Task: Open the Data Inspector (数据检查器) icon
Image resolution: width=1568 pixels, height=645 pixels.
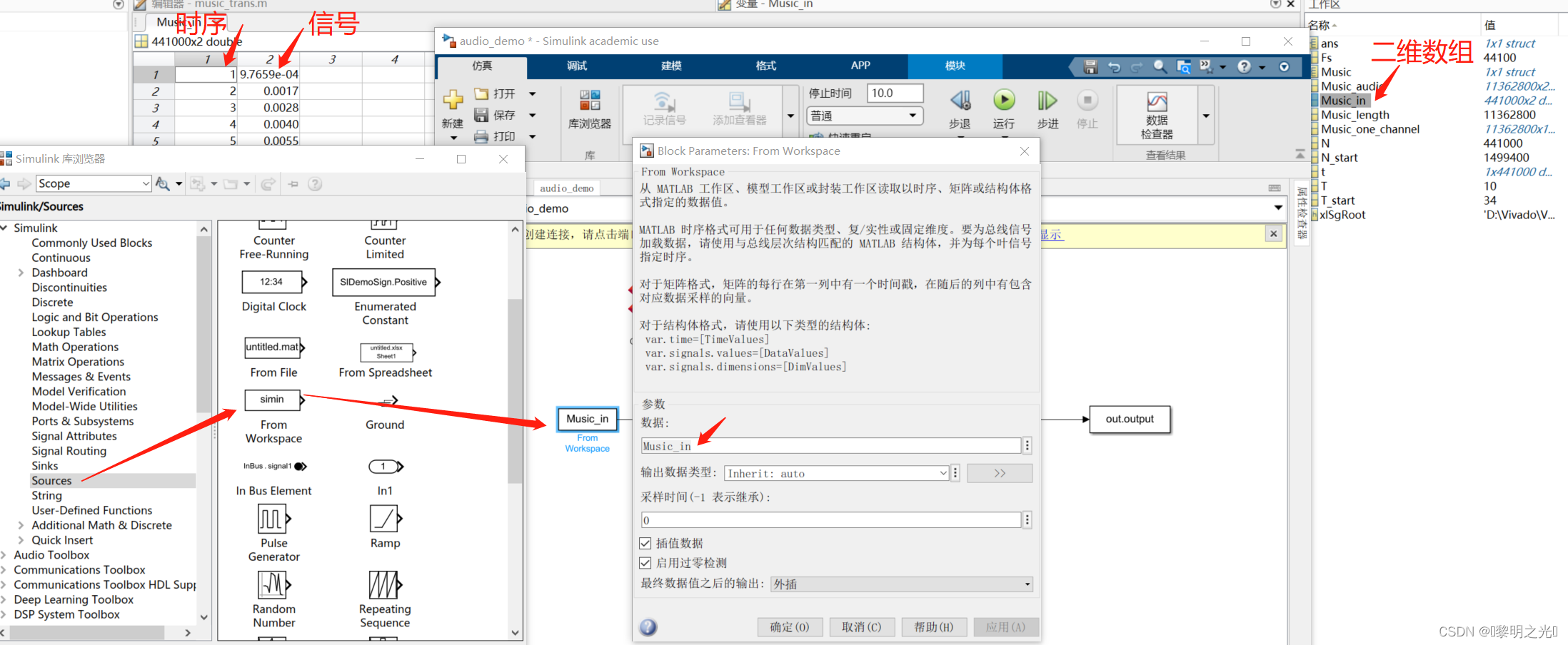Action: [x=1157, y=101]
